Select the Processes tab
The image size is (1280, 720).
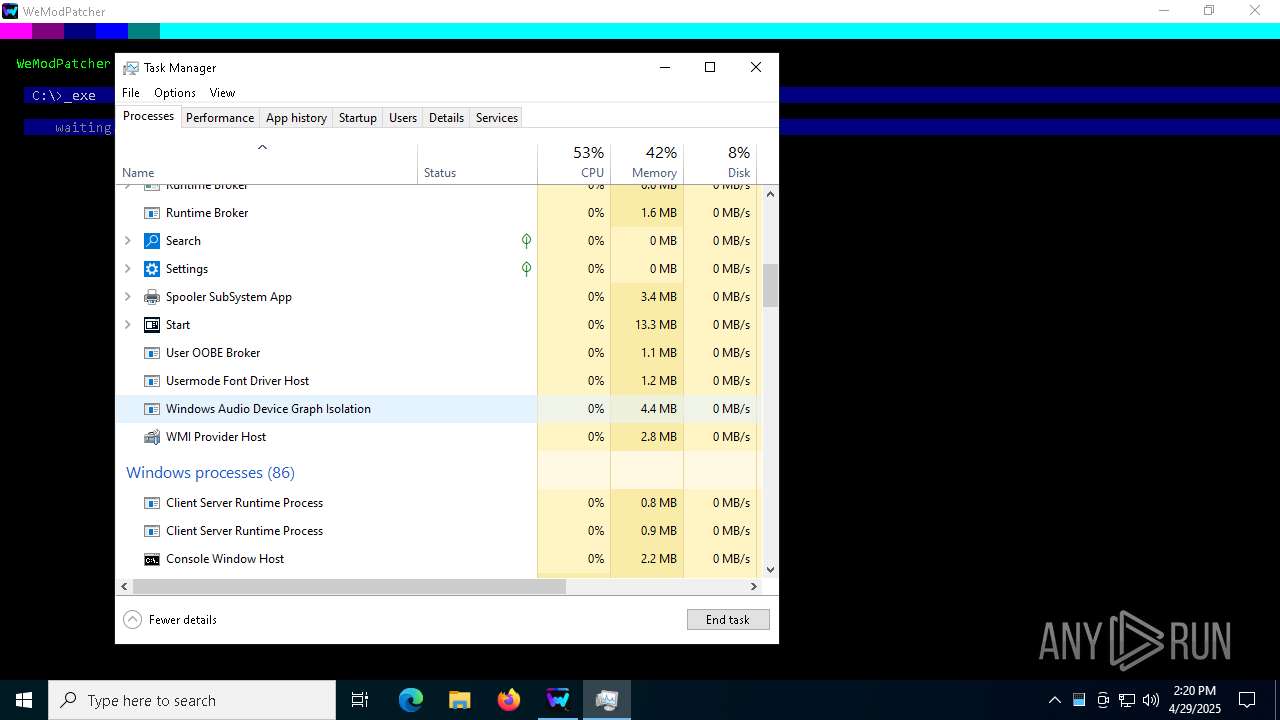148,116
